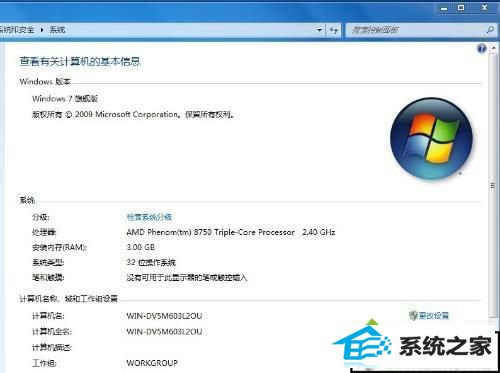Click the 更改设置 link

pyautogui.click(x=434, y=315)
